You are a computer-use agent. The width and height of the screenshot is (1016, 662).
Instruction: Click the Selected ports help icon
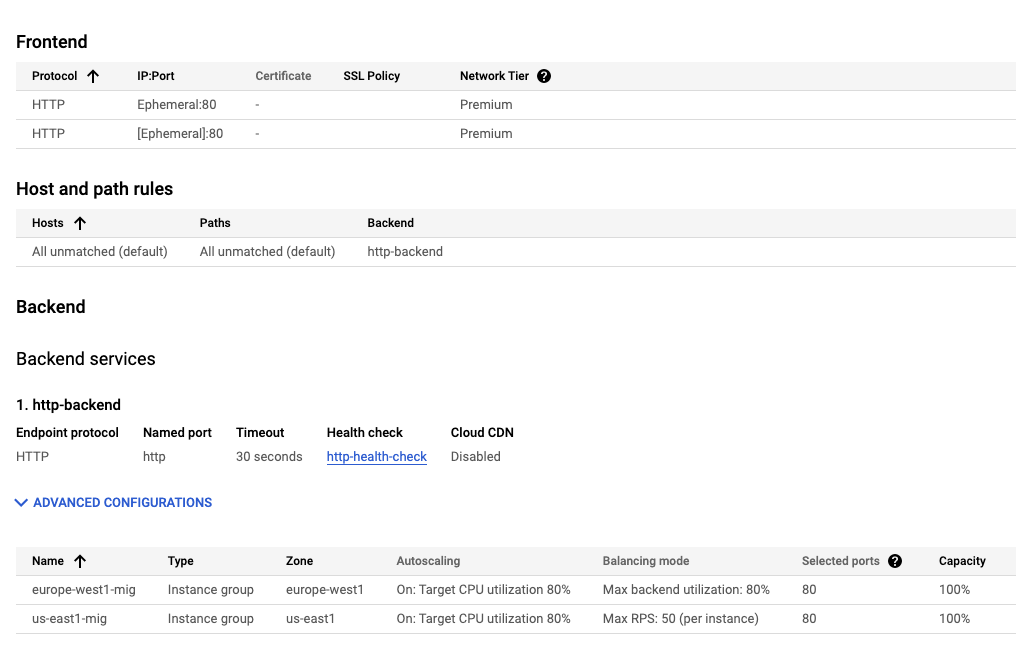coord(895,561)
